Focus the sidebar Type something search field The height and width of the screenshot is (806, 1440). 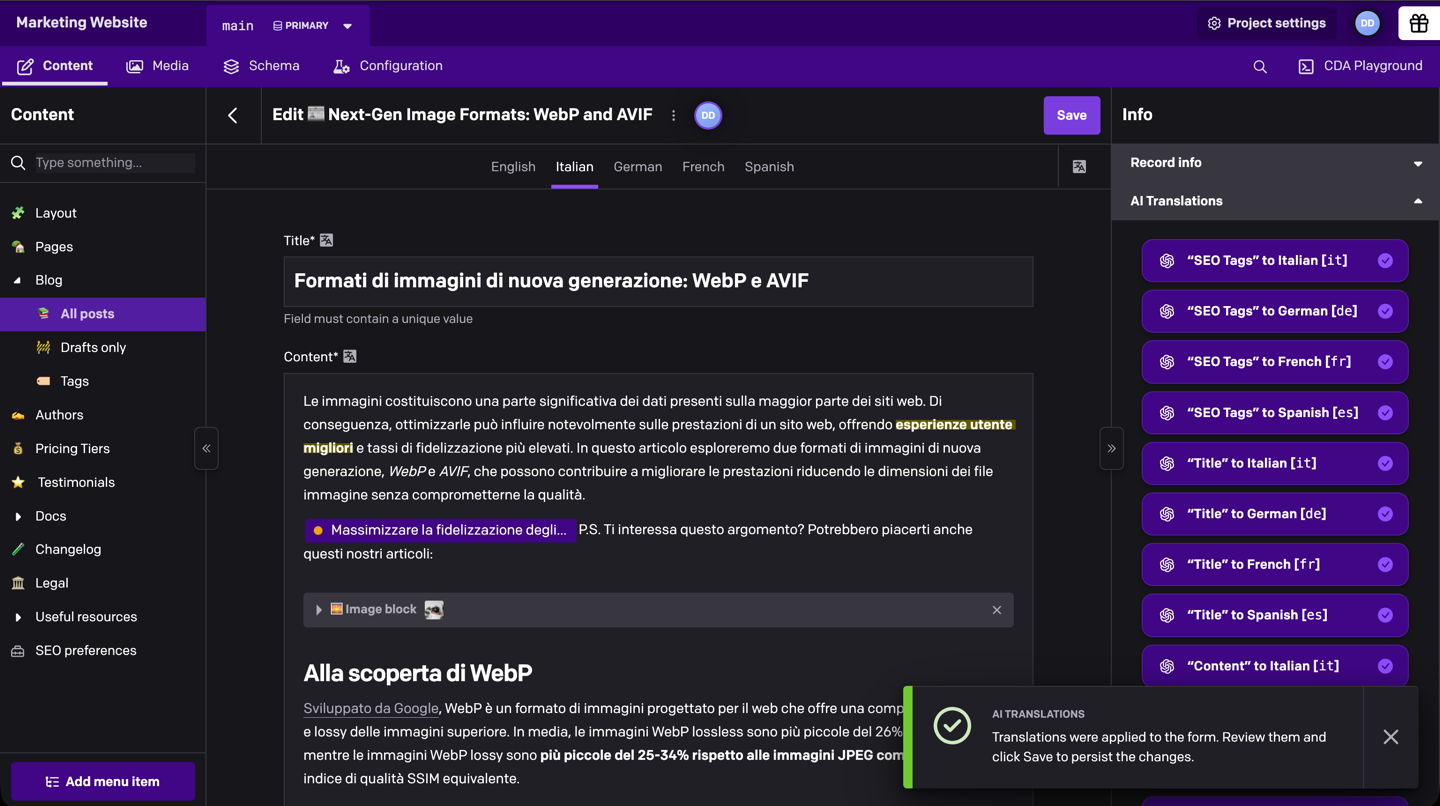point(113,163)
